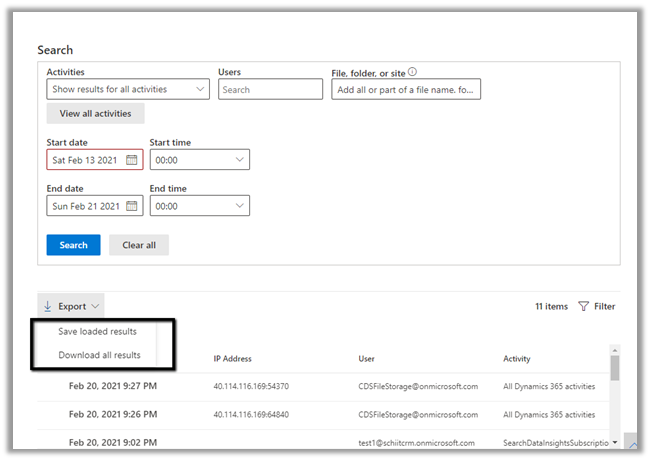Choose Download all results

[x=99, y=355]
